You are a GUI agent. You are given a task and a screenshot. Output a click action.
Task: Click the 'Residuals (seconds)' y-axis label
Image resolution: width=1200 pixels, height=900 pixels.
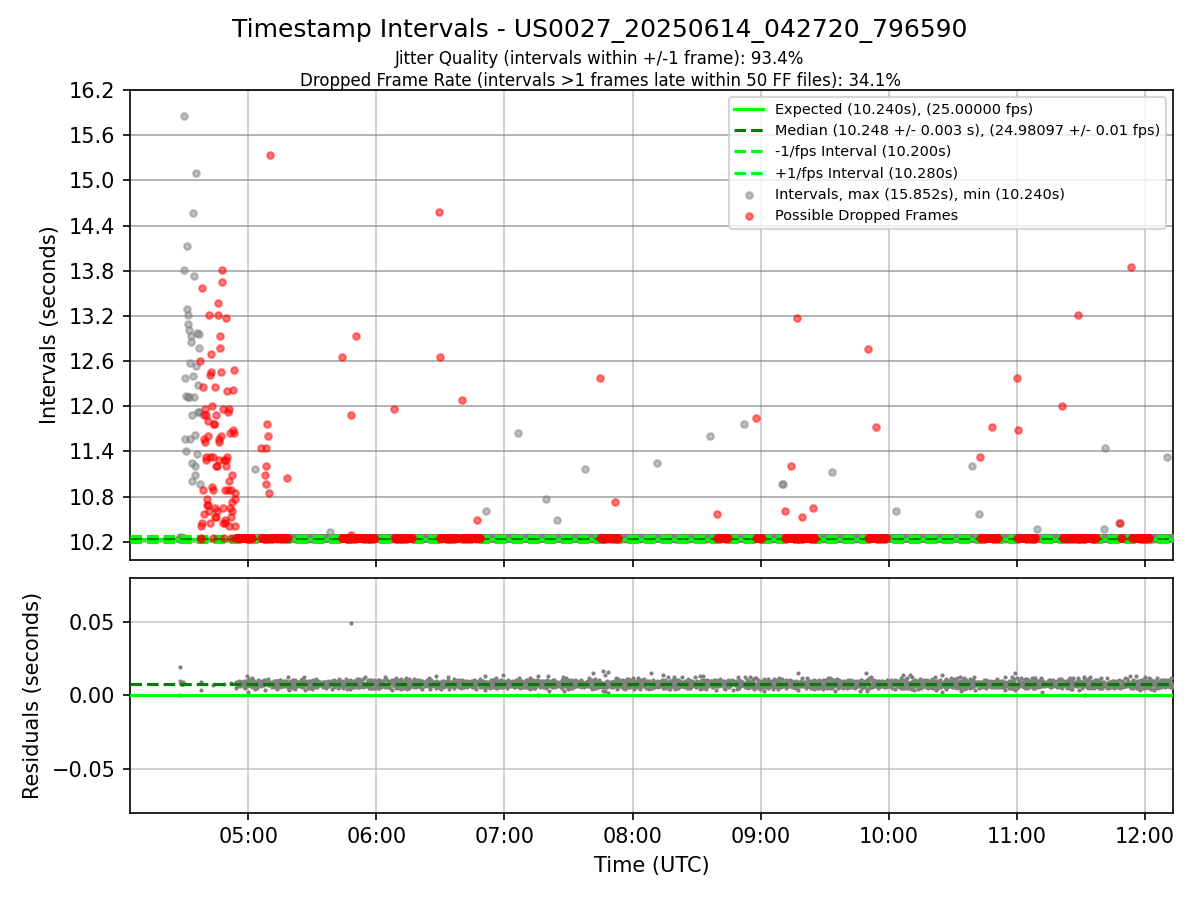(x=31, y=696)
